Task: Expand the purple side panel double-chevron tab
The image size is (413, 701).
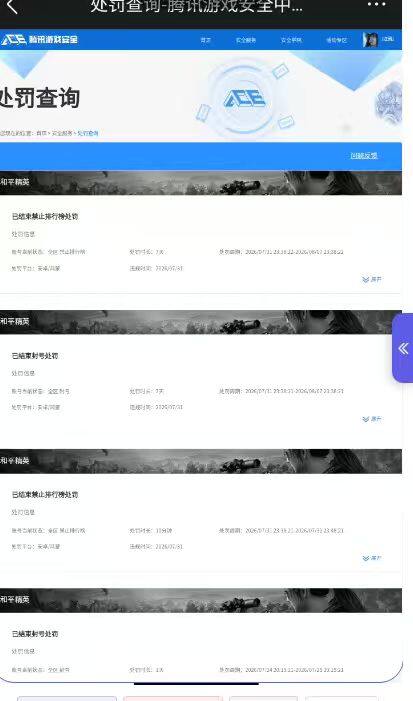Action: pos(403,348)
